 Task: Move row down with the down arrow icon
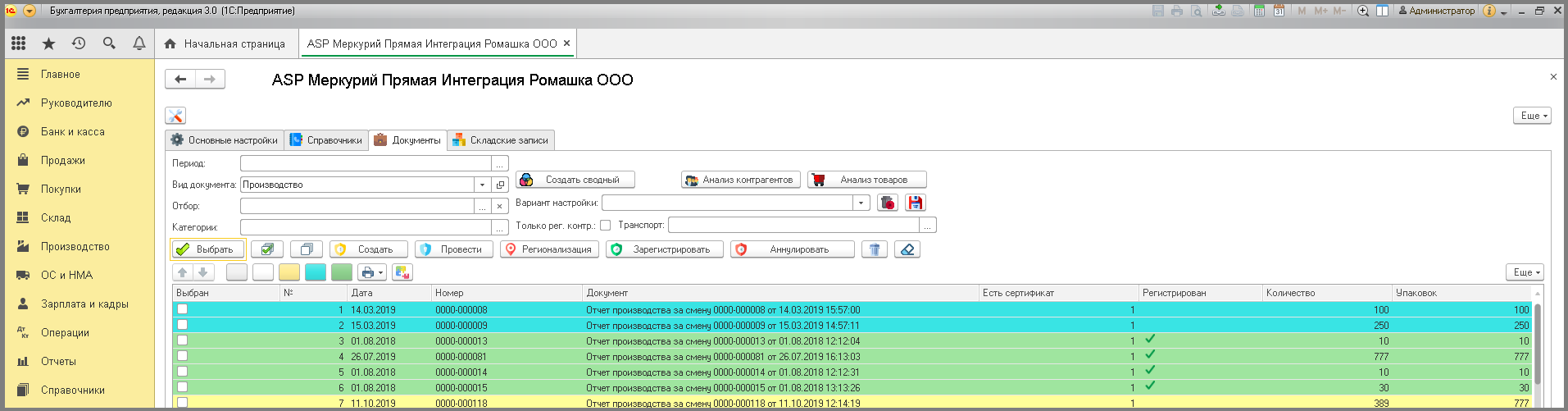tap(203, 272)
